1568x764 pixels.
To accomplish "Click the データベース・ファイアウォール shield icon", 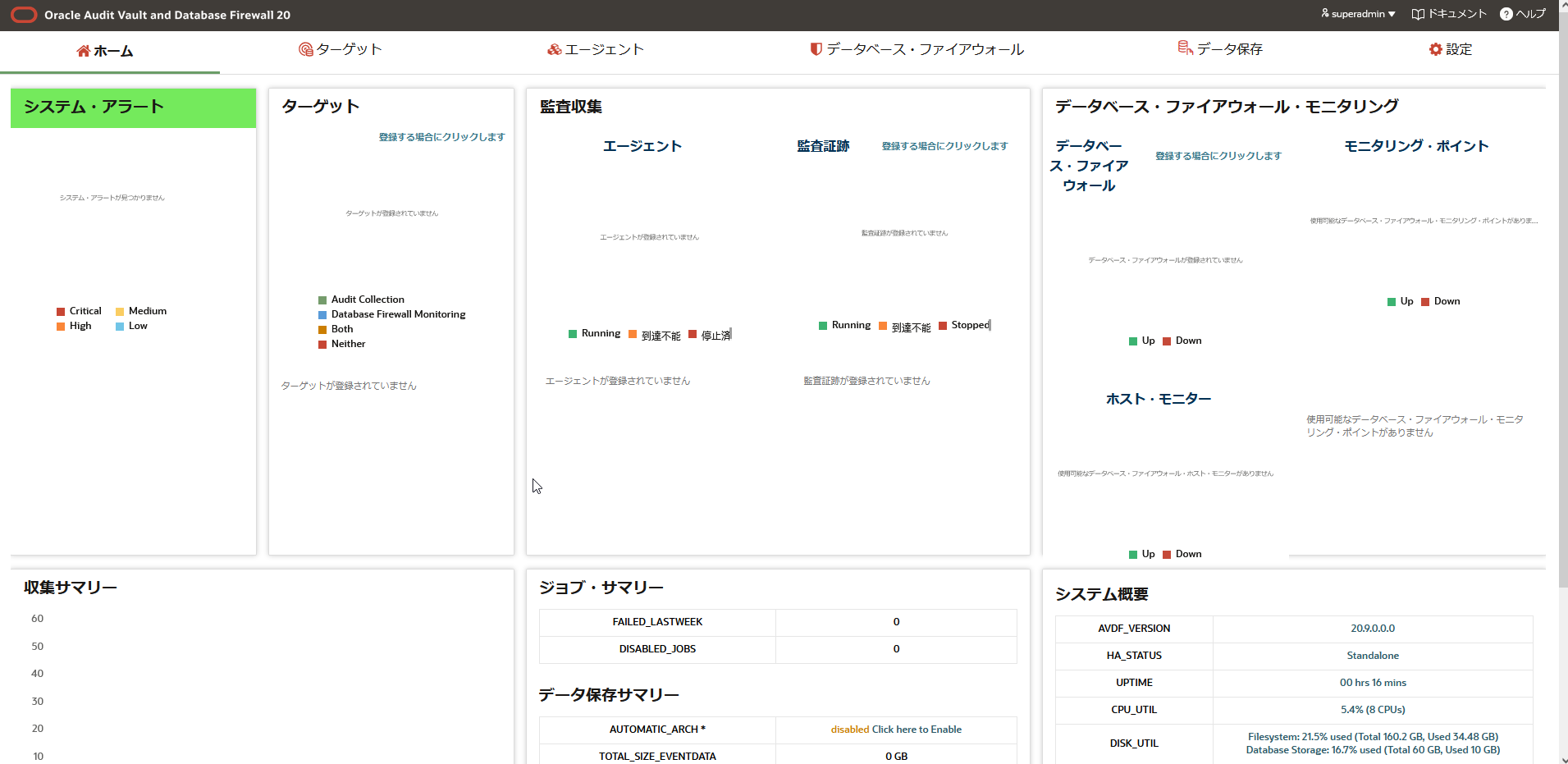I will point(816,49).
